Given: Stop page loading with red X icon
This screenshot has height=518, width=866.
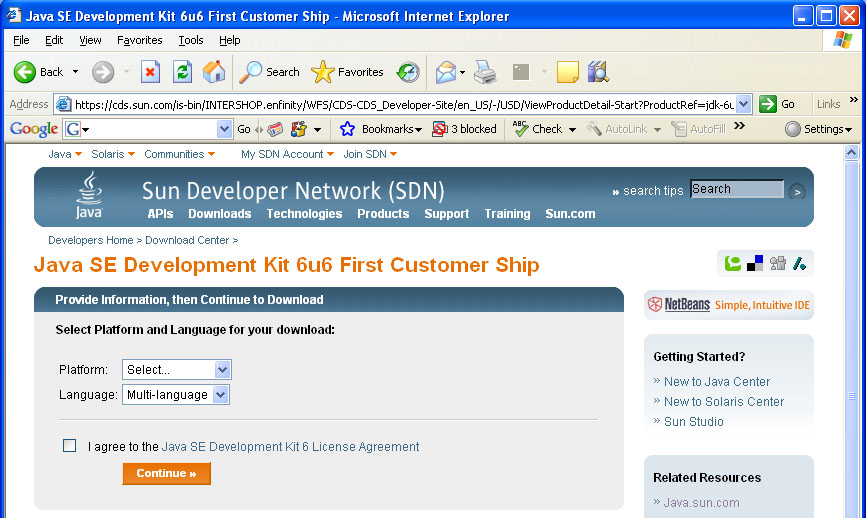Looking at the screenshot, I should coord(150,72).
